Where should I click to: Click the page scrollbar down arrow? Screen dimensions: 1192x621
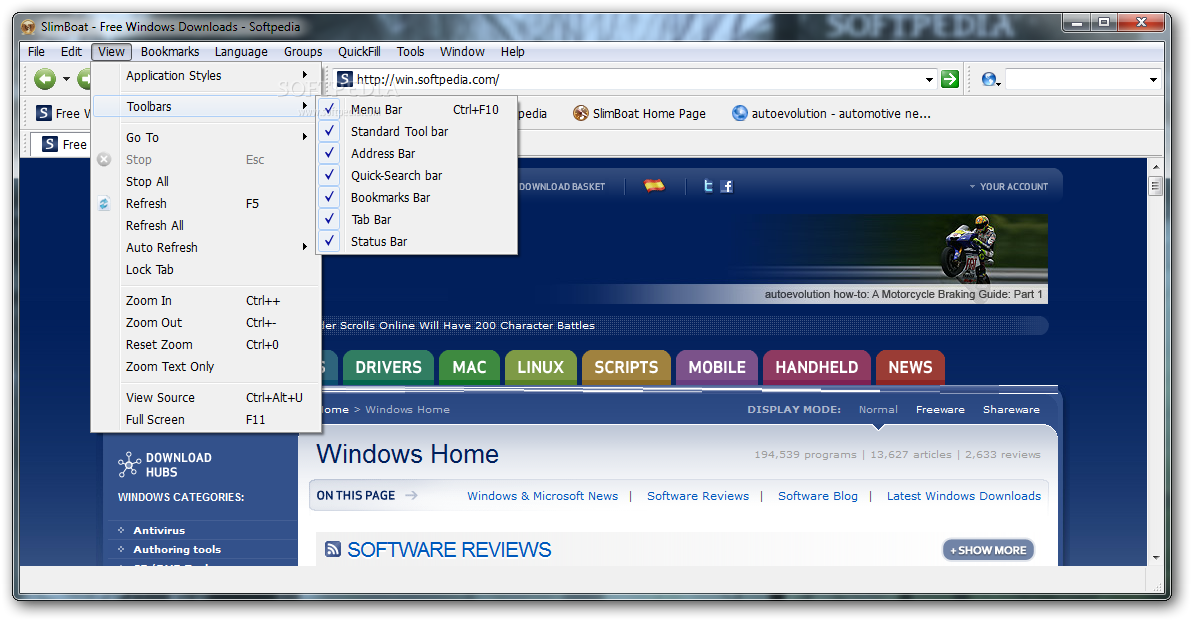pos(1156,557)
